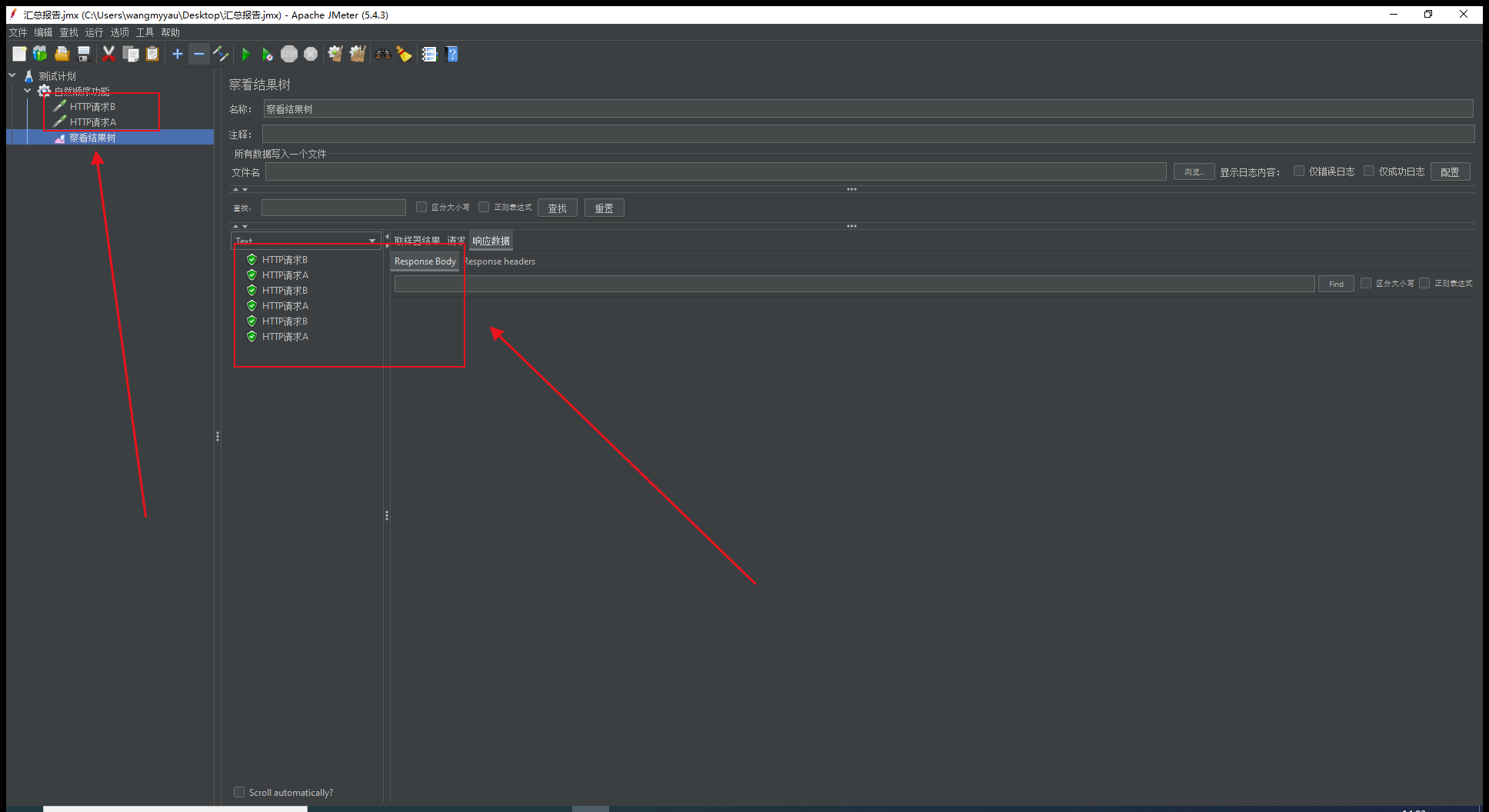The image size is (1489, 812).
Task: Save the test plan
Action: (84, 54)
